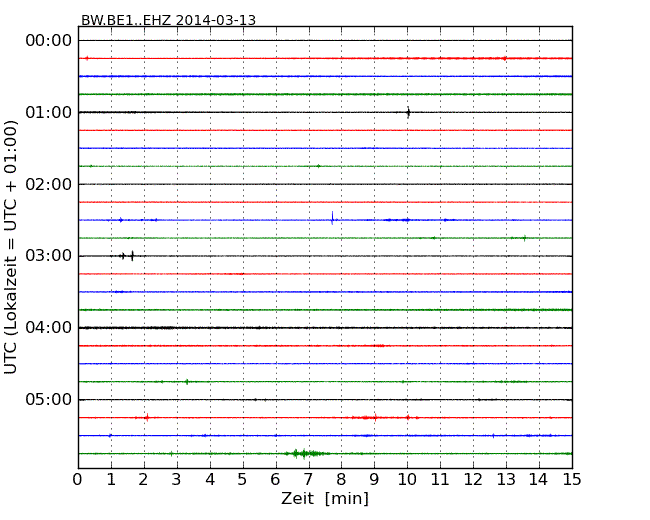Click the x-axis tick label 14

(x=539, y=479)
